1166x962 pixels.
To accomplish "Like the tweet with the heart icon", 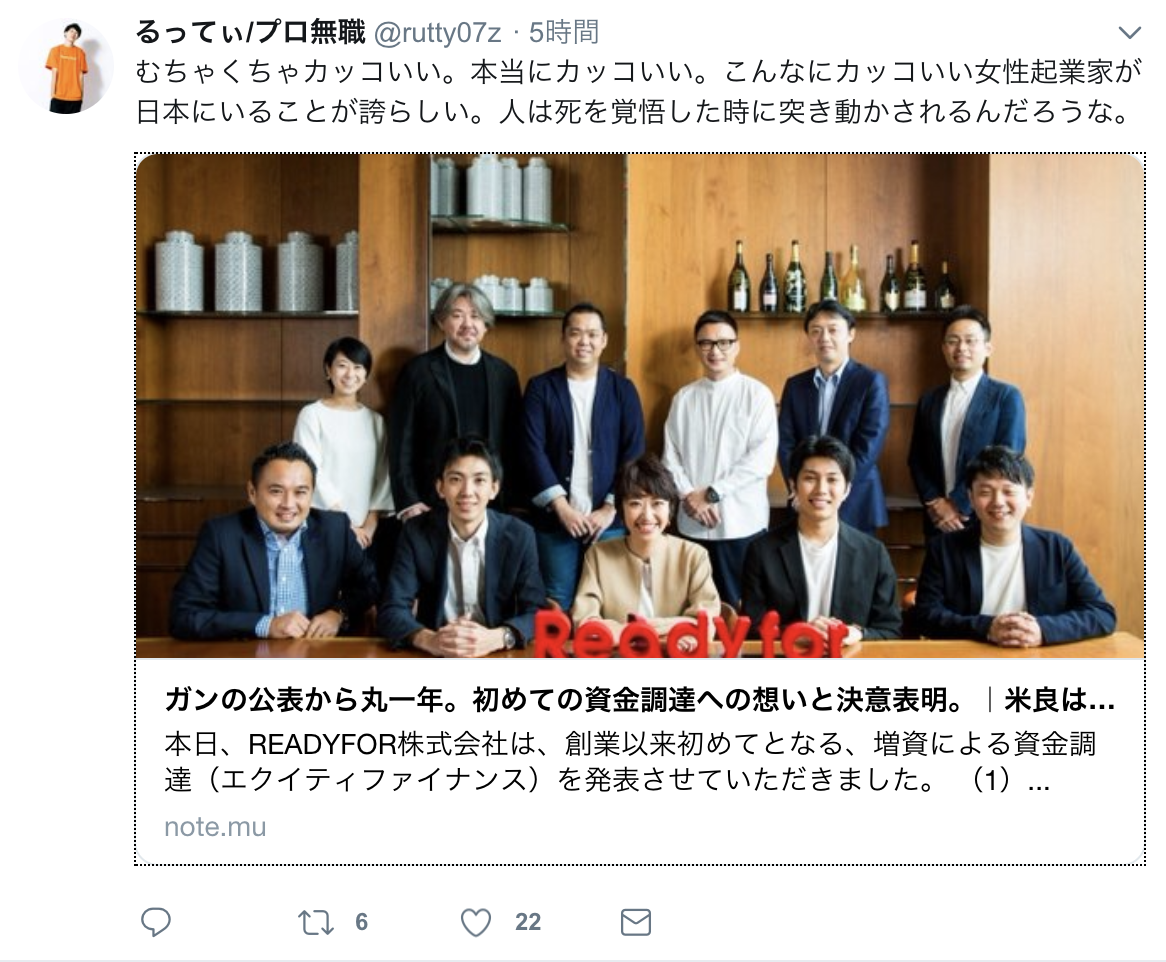I will coord(476,923).
